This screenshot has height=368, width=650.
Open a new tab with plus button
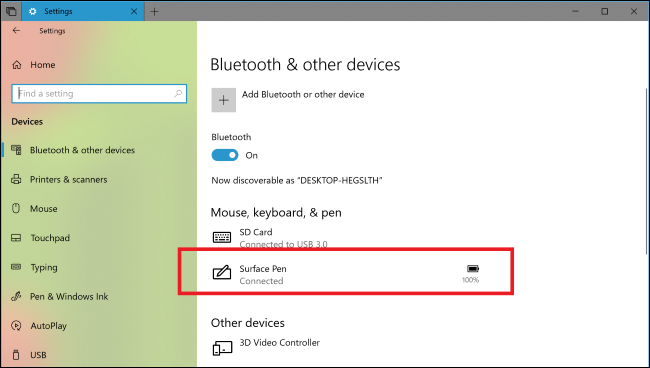click(x=154, y=12)
